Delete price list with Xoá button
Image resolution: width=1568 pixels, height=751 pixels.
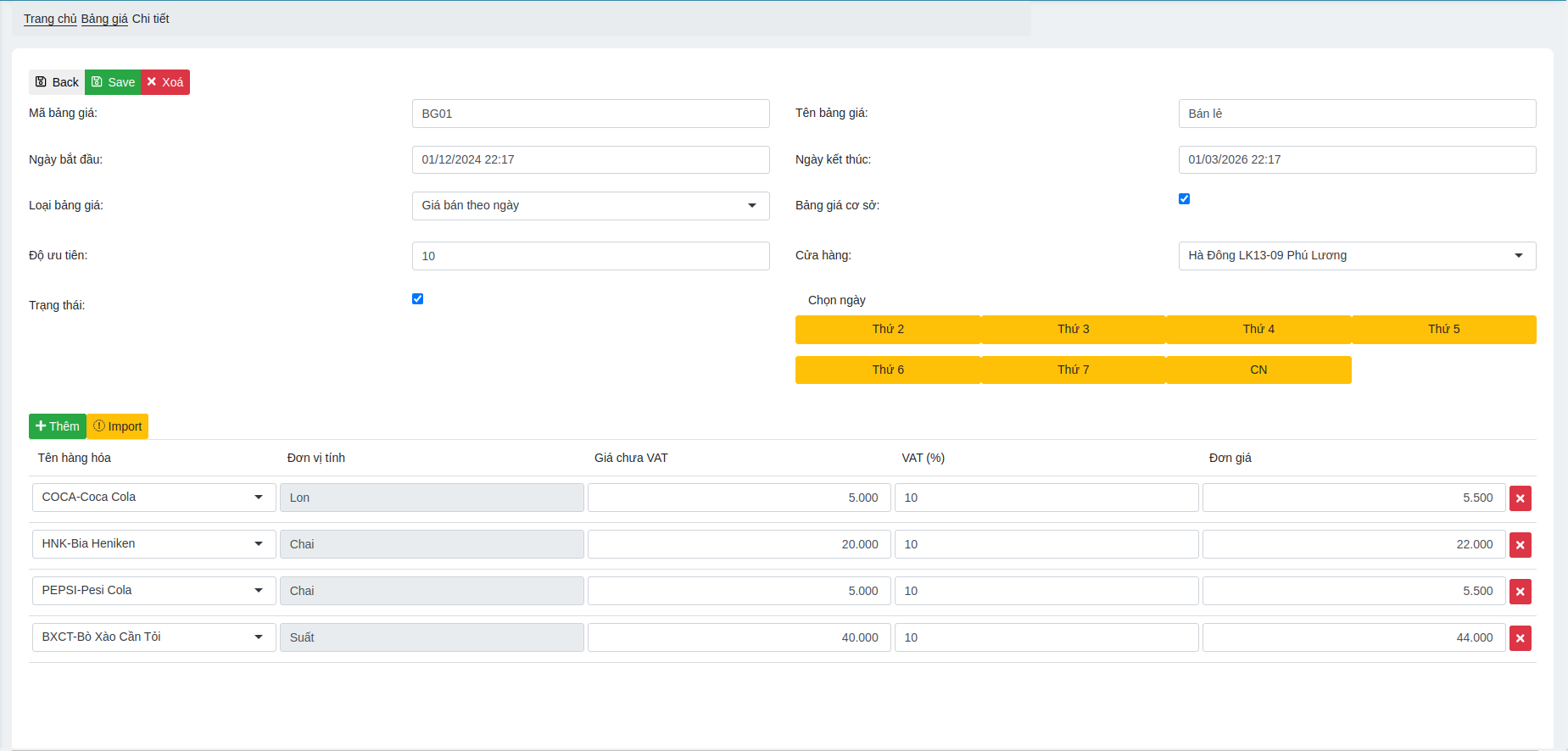pos(165,82)
